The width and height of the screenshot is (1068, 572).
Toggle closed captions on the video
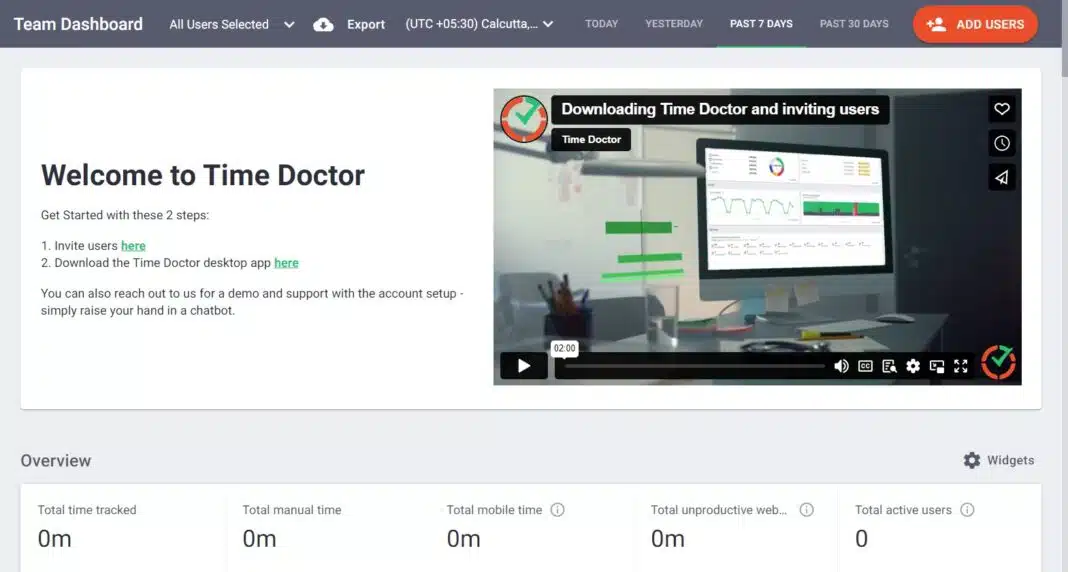(866, 366)
